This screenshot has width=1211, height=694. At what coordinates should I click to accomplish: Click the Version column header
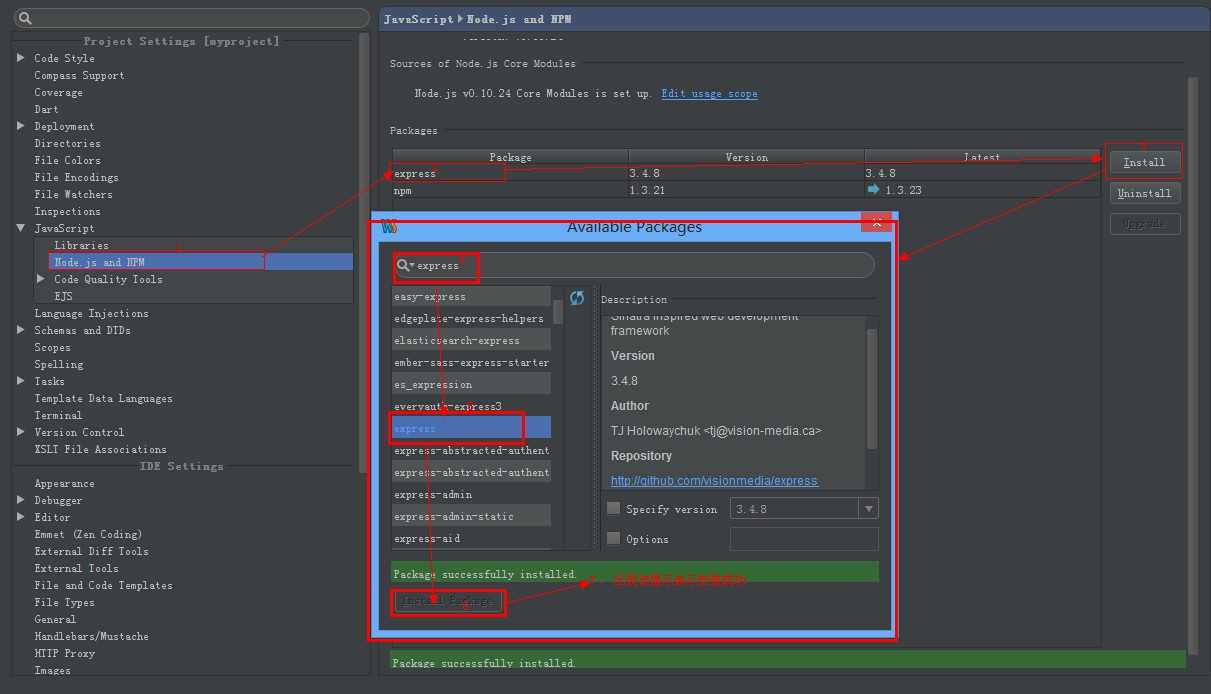[746, 157]
